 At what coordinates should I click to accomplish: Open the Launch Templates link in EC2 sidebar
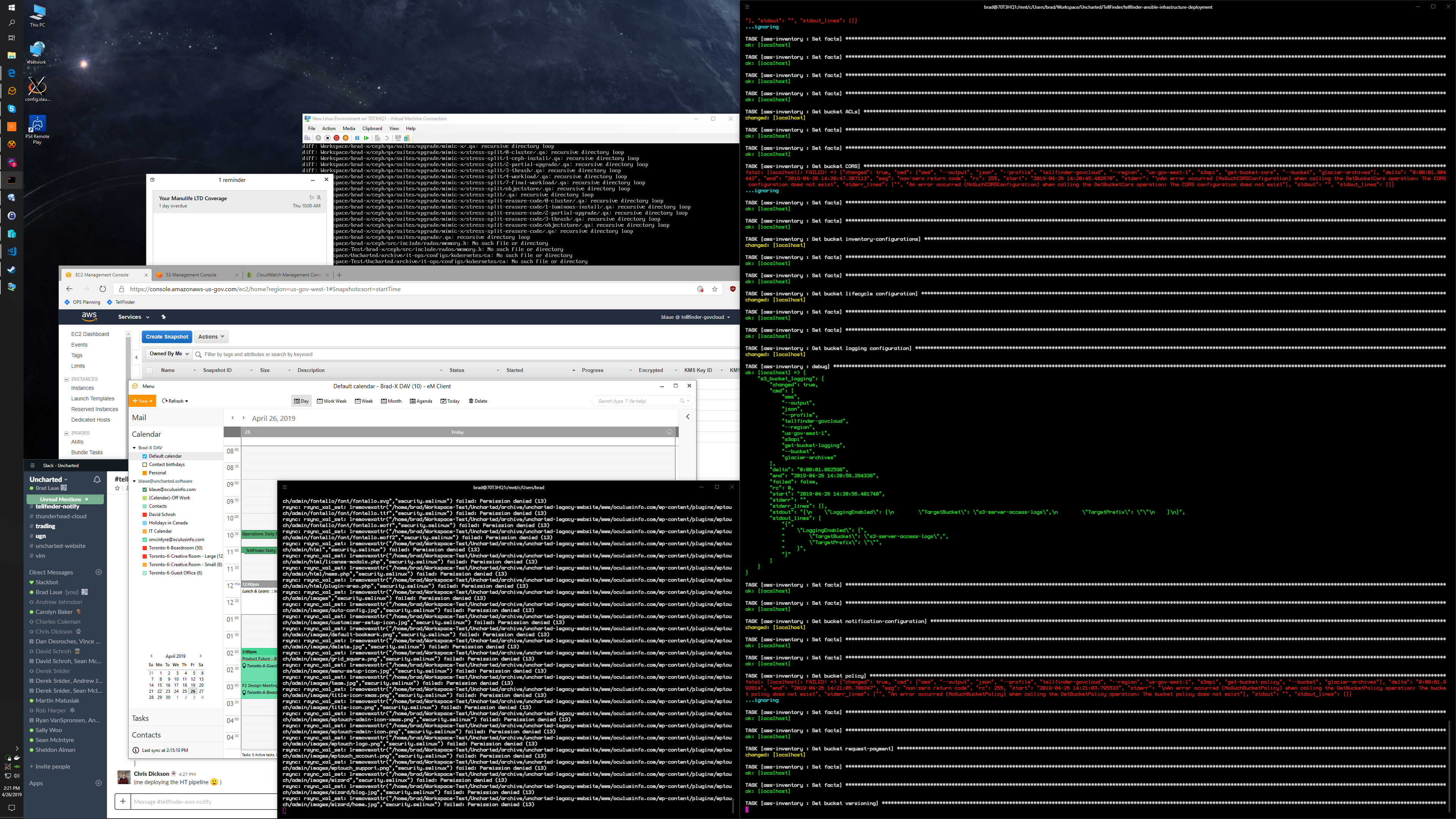coord(93,399)
